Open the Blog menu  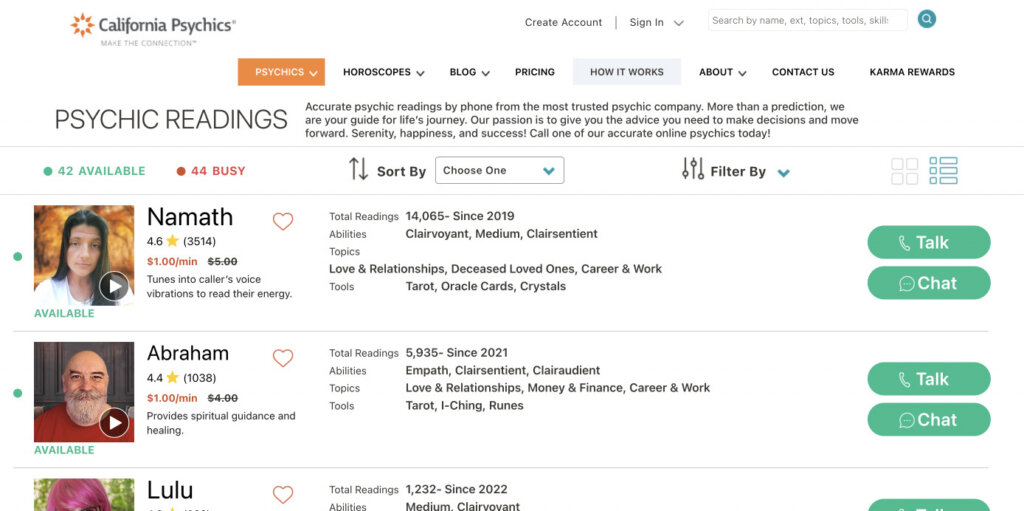[470, 73]
